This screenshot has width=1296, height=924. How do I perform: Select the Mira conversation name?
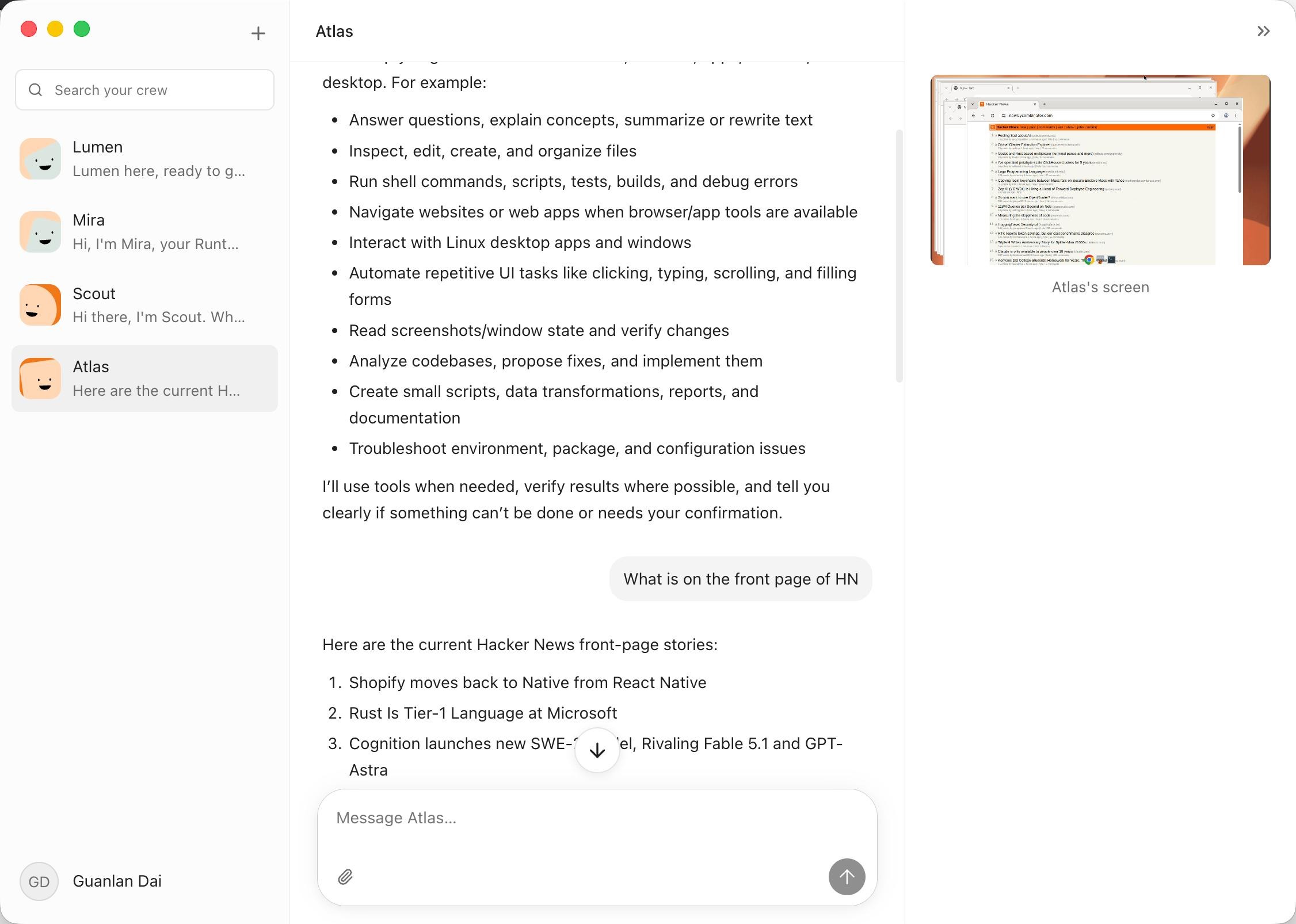[89, 220]
